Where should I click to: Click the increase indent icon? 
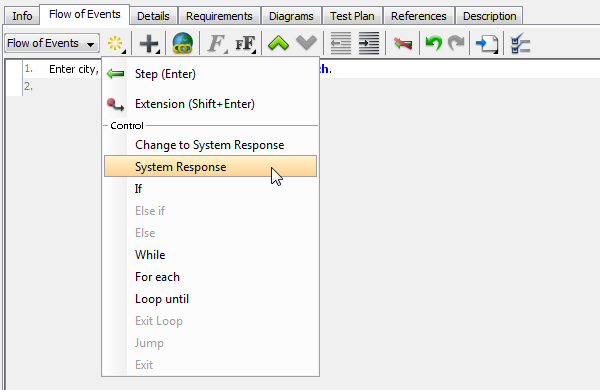tap(368, 43)
